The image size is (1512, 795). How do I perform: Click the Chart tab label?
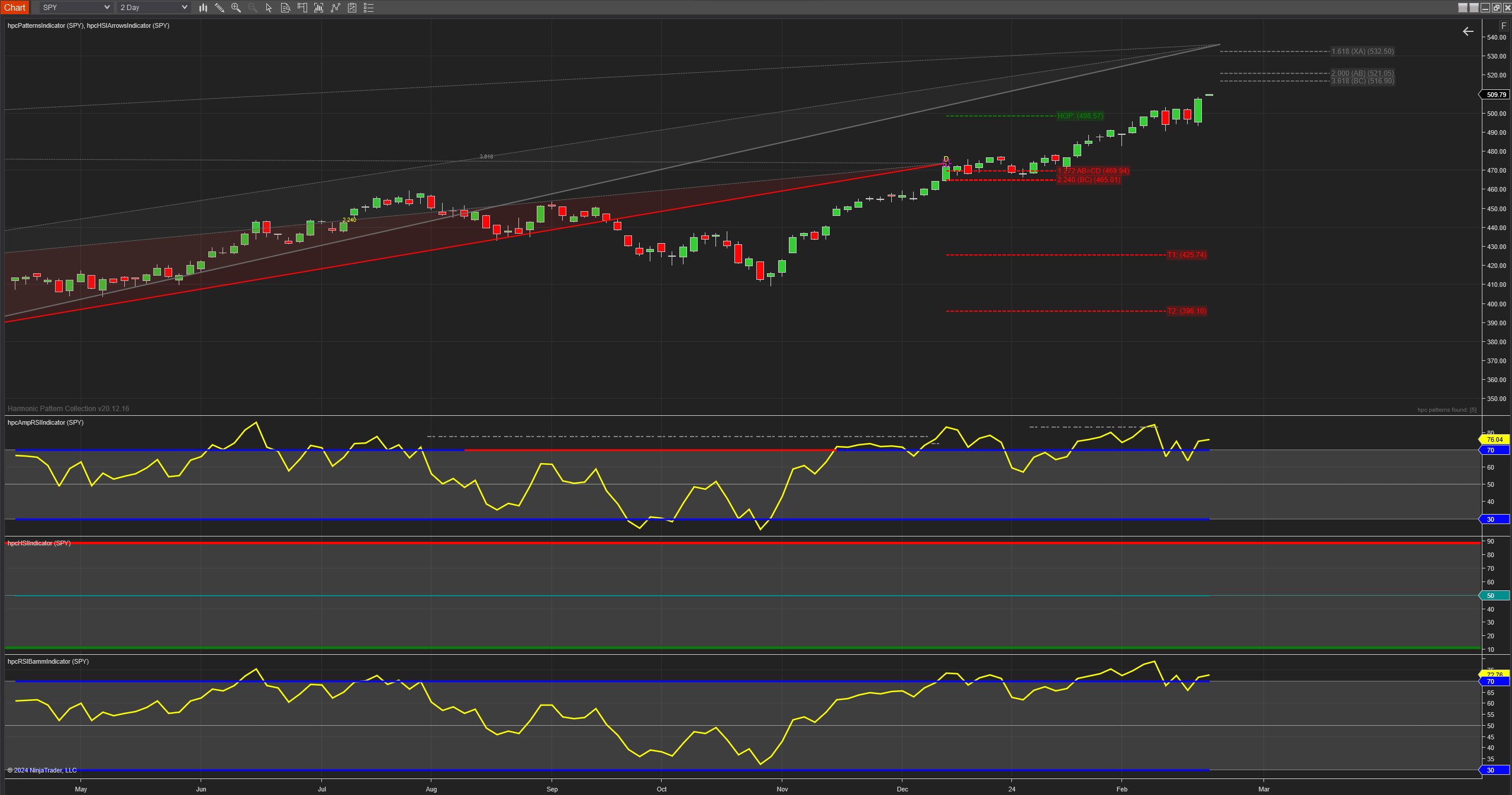tap(15, 8)
